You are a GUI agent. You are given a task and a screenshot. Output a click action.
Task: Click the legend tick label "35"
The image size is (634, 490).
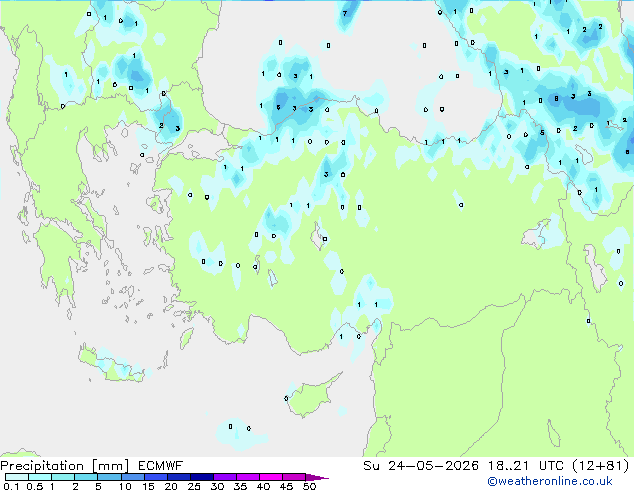(x=240, y=486)
